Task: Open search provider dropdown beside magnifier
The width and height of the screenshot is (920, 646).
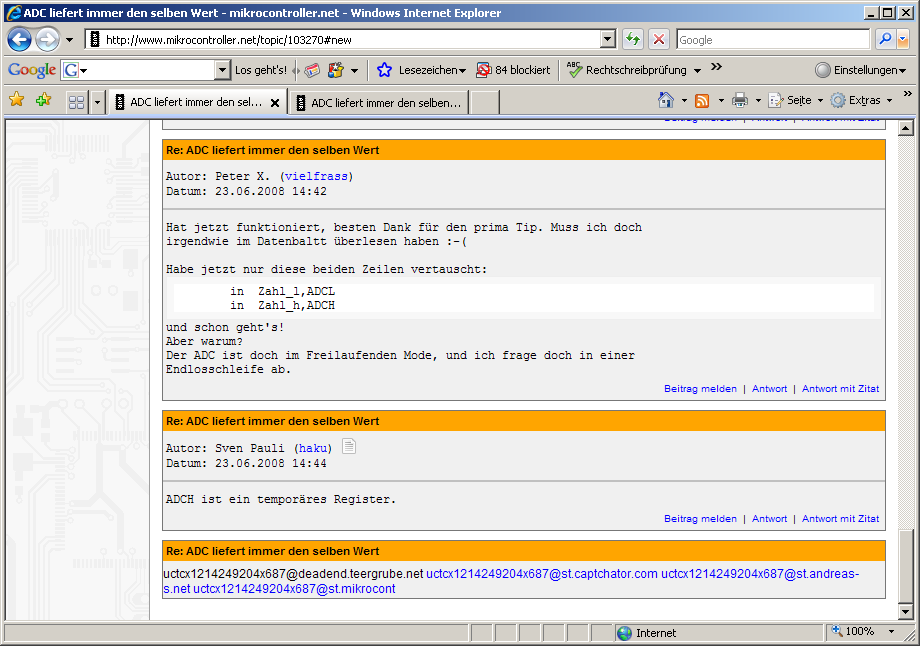Action: point(902,40)
